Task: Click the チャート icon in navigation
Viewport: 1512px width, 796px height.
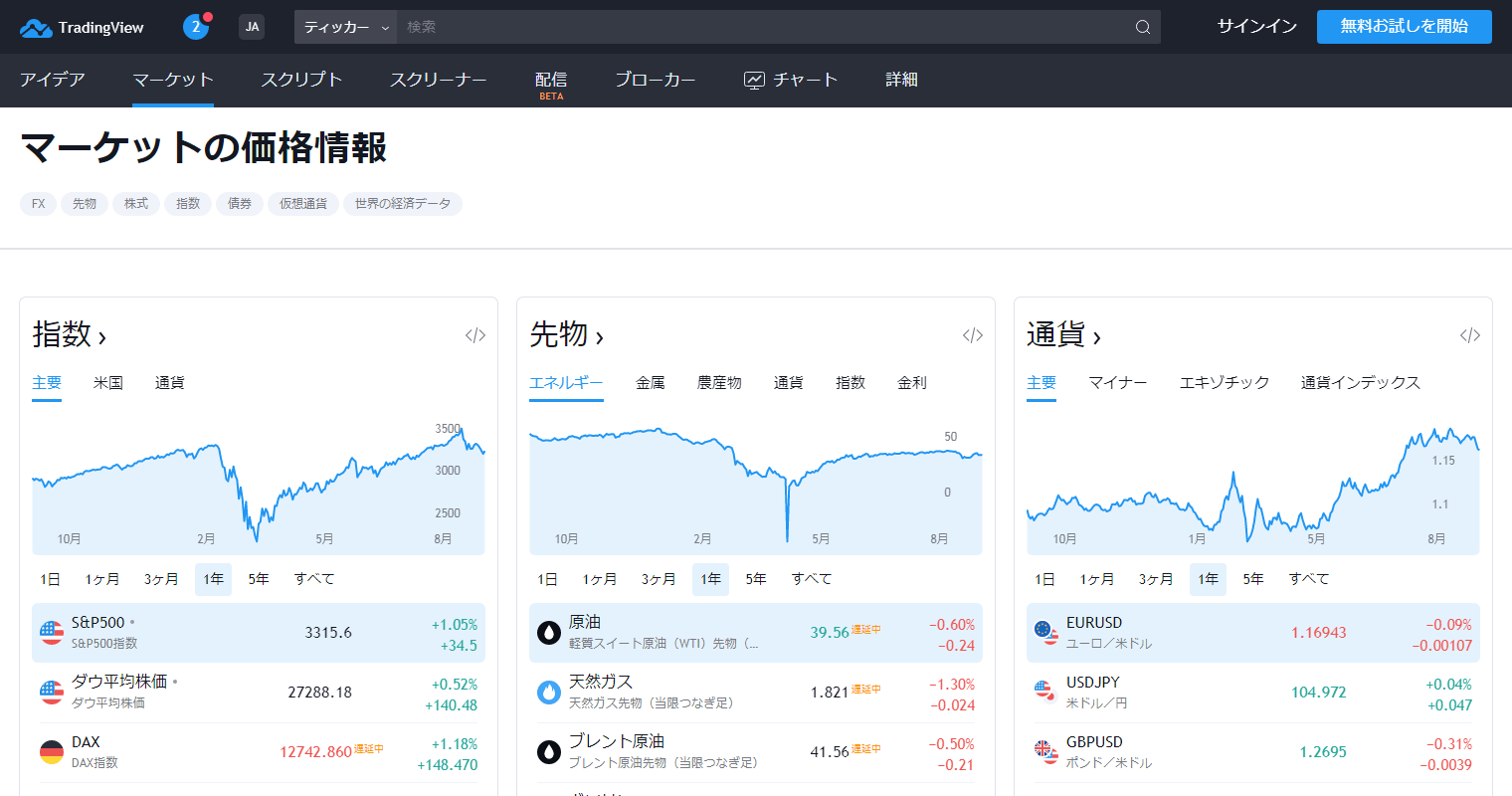Action: [755, 81]
